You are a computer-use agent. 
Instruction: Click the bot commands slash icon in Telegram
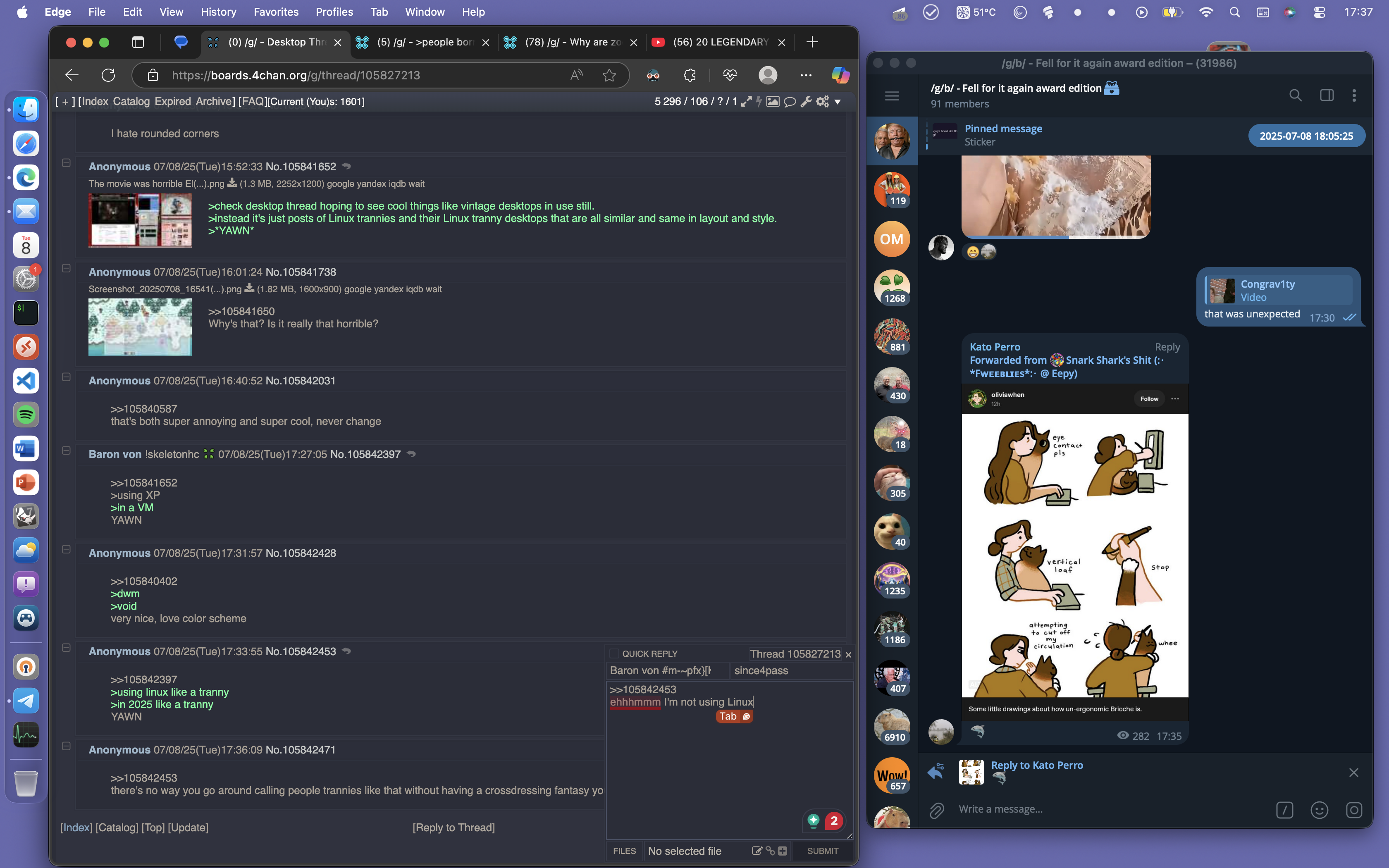1284,809
